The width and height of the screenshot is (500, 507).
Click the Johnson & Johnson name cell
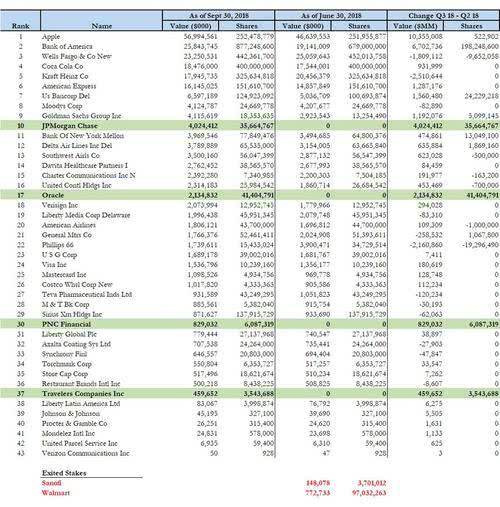click(x=71, y=413)
